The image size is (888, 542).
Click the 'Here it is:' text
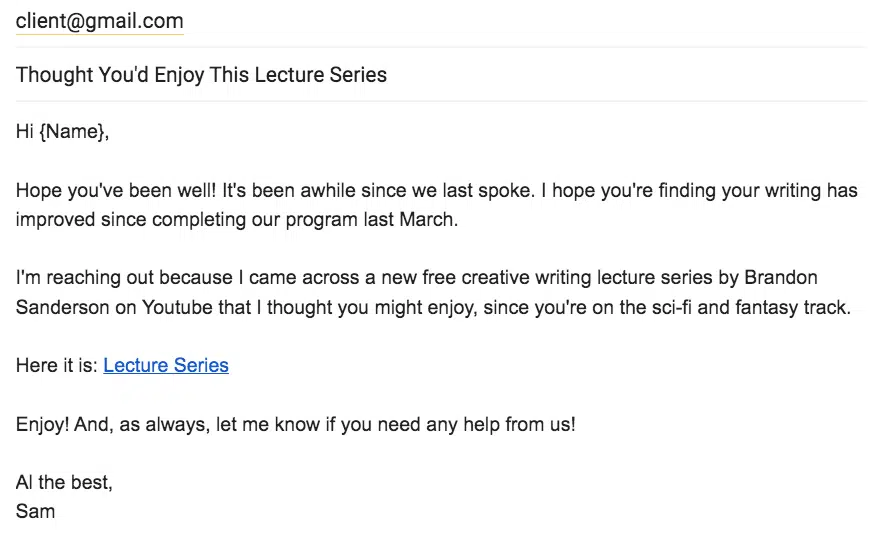[56, 365]
